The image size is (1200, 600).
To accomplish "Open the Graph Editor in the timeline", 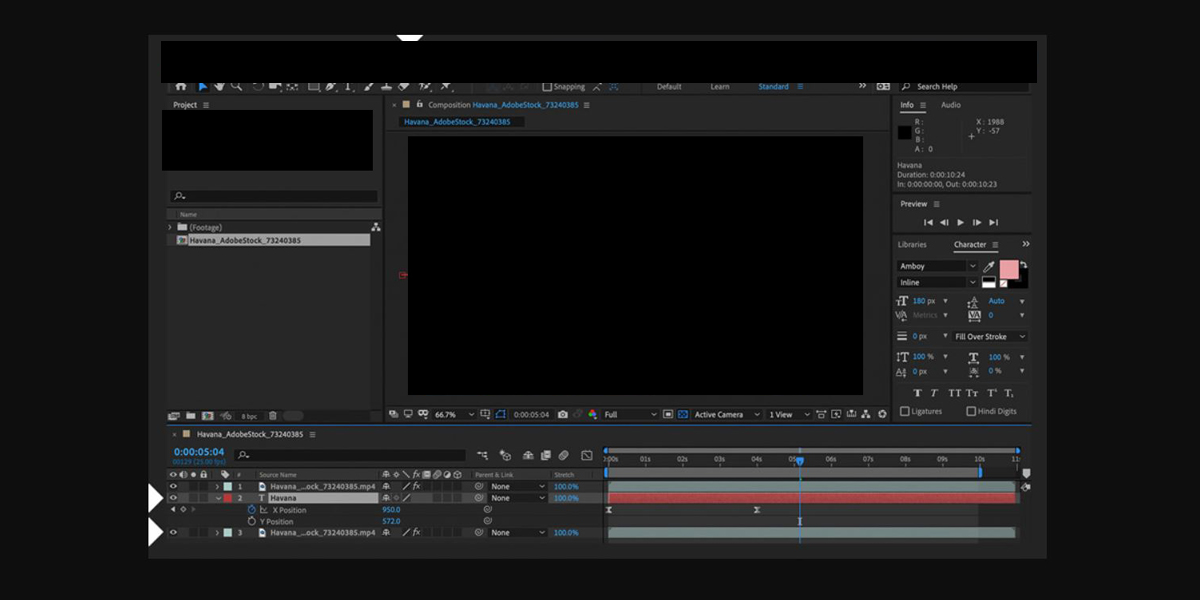I will coord(587,454).
